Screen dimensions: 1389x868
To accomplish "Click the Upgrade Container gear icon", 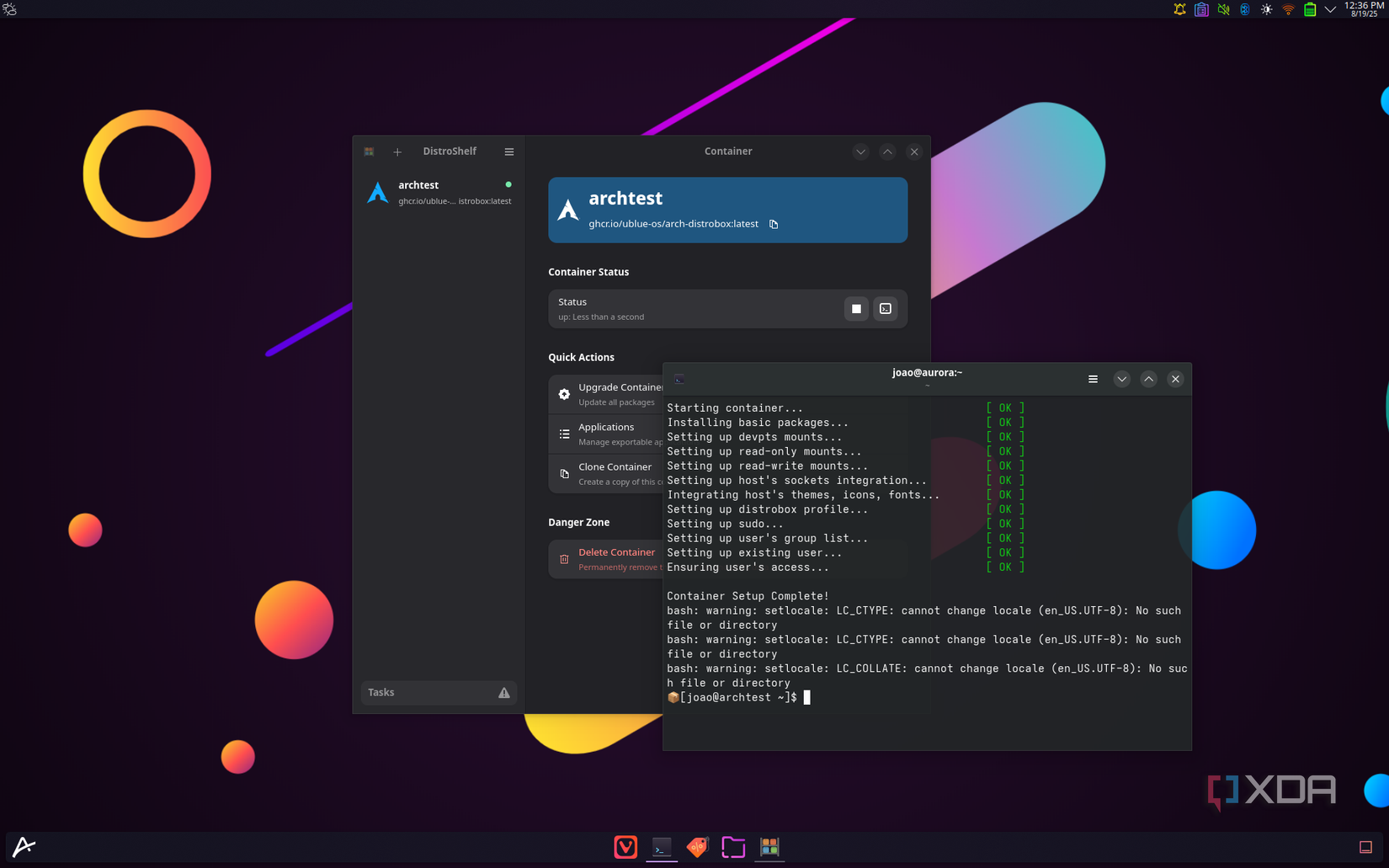I will pos(564,393).
